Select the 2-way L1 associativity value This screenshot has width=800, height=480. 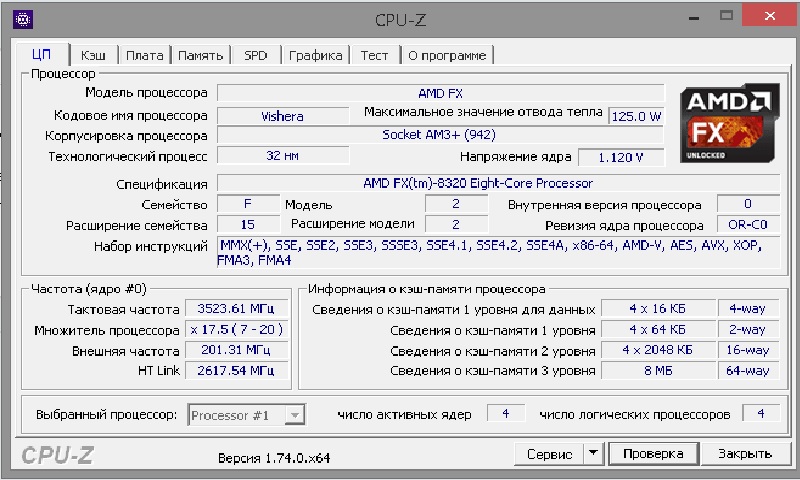pos(748,330)
